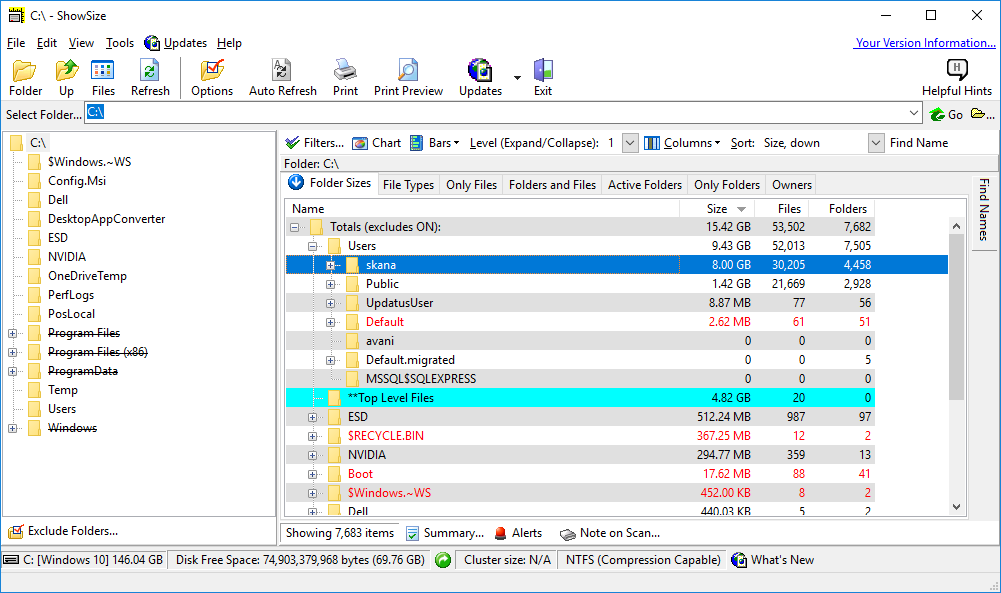Image resolution: width=1001 pixels, height=593 pixels.
Task: Open the Level expand/collapse dropdown
Action: point(629,143)
